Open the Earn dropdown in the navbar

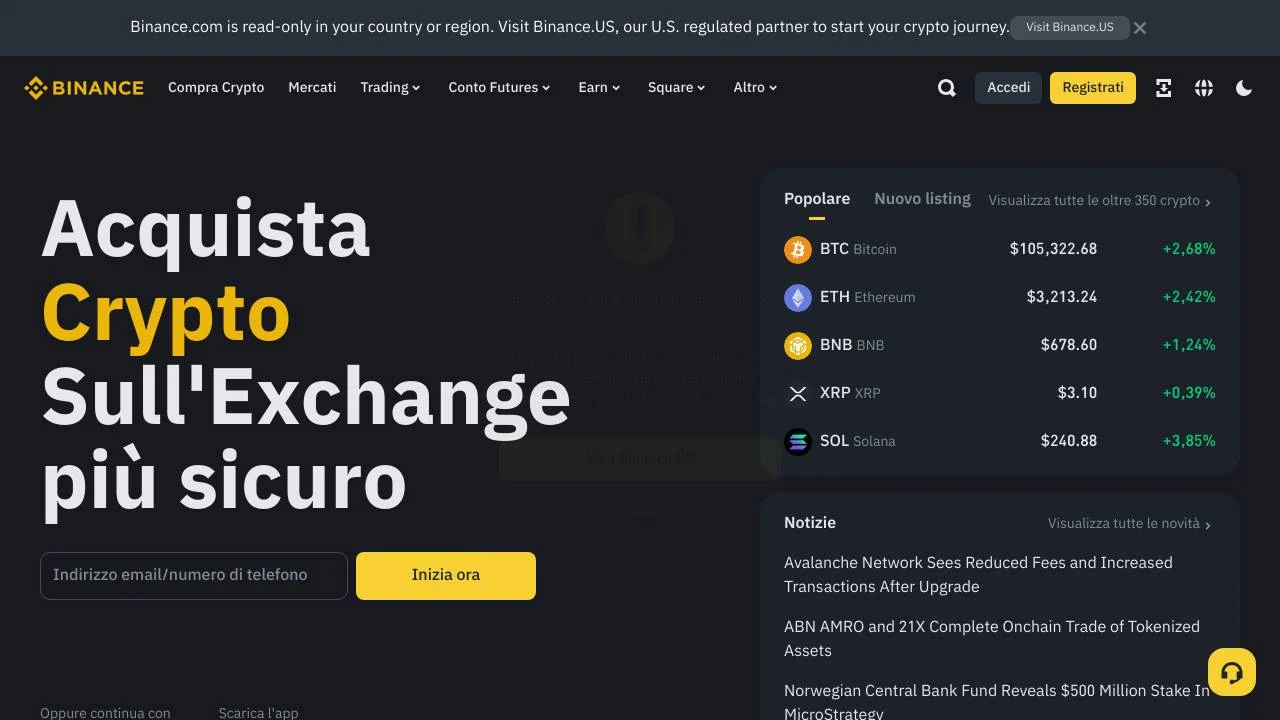point(598,87)
